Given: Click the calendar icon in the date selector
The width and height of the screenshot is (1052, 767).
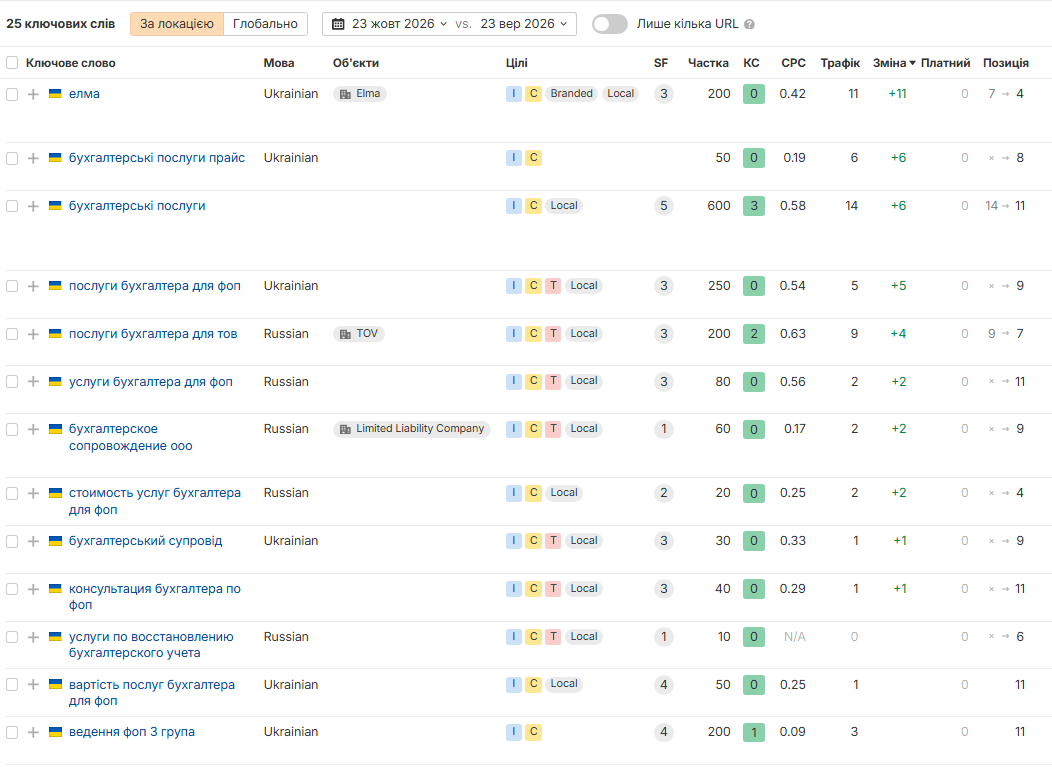Looking at the screenshot, I should (x=338, y=24).
